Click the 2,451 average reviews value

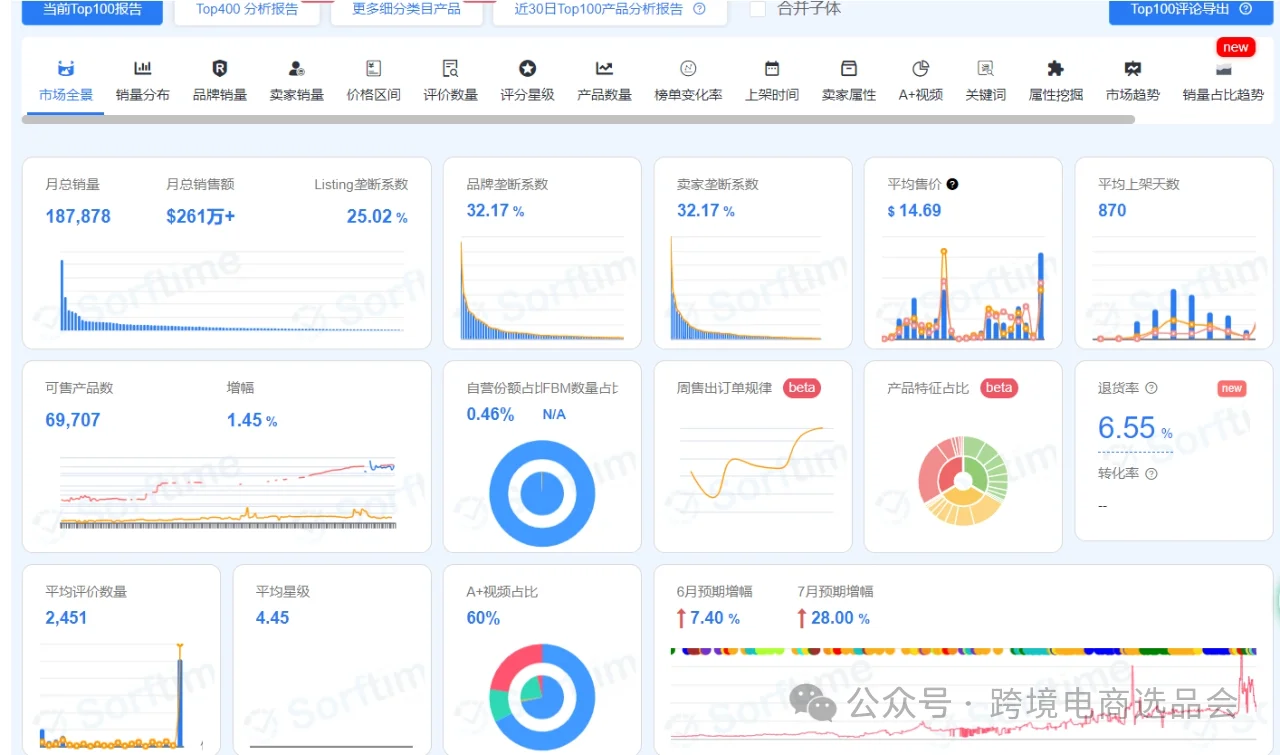click(66, 618)
